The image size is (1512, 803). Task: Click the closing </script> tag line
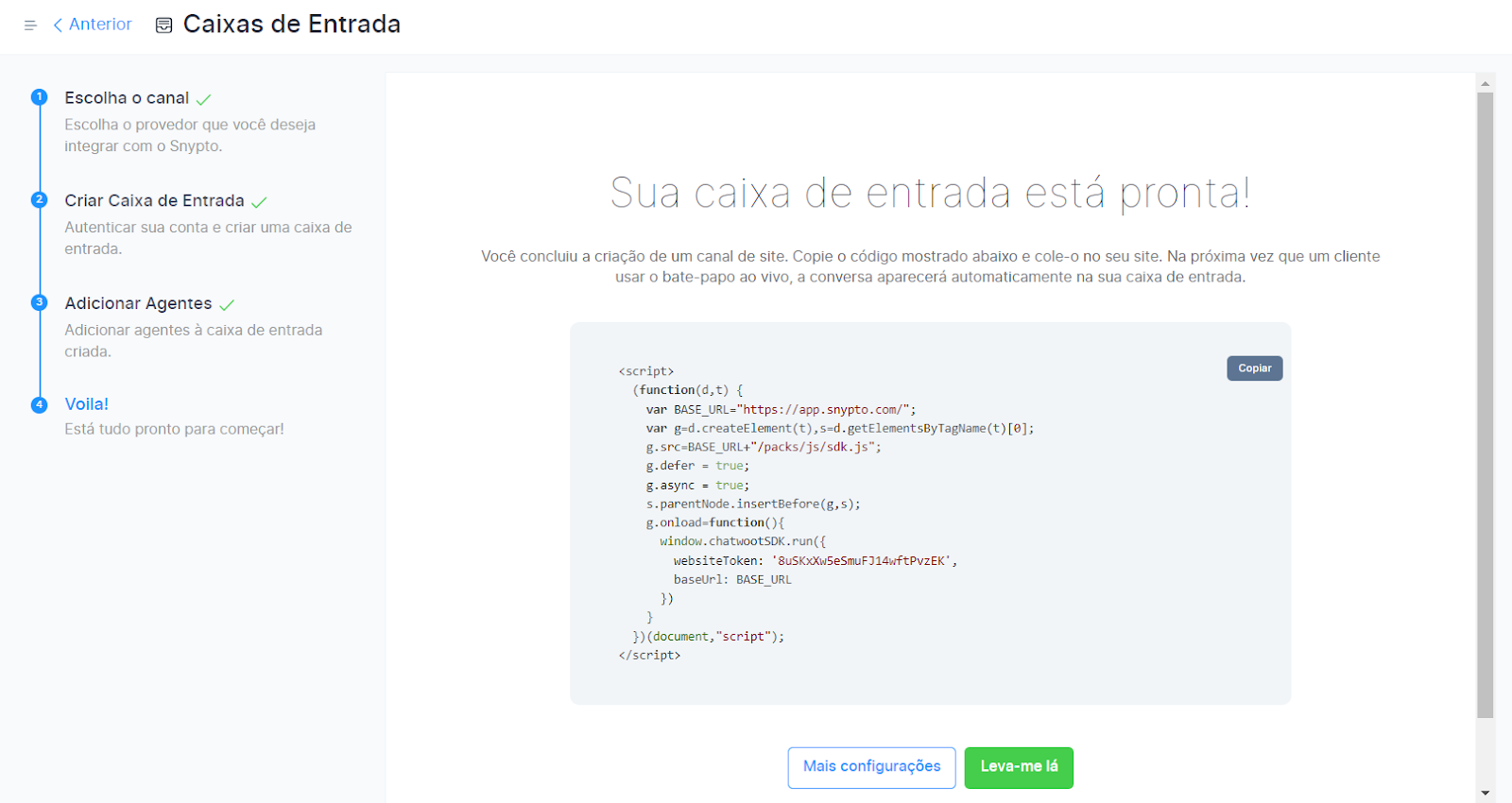[649, 655]
